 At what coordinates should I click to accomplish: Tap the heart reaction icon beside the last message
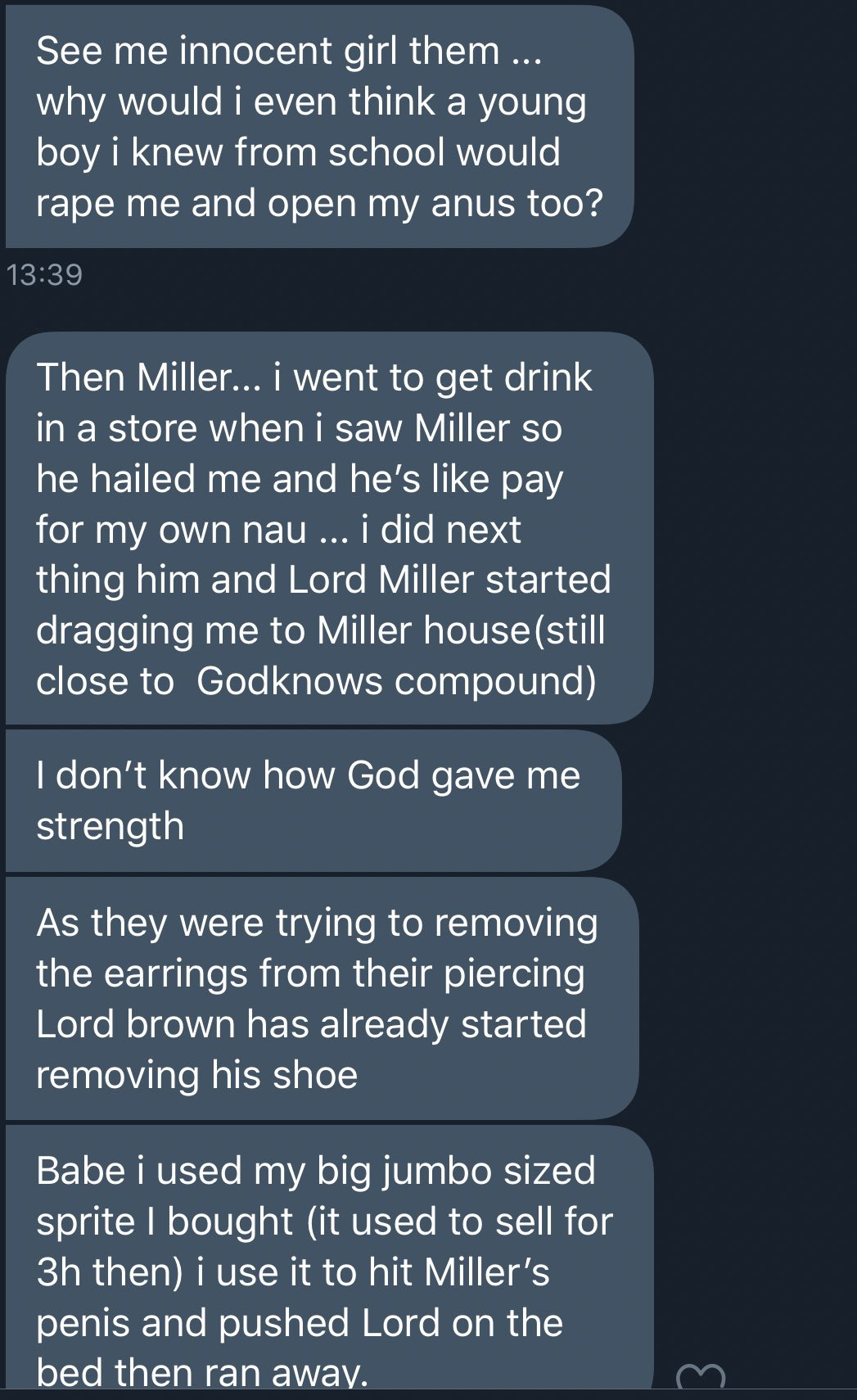pos(701,1377)
